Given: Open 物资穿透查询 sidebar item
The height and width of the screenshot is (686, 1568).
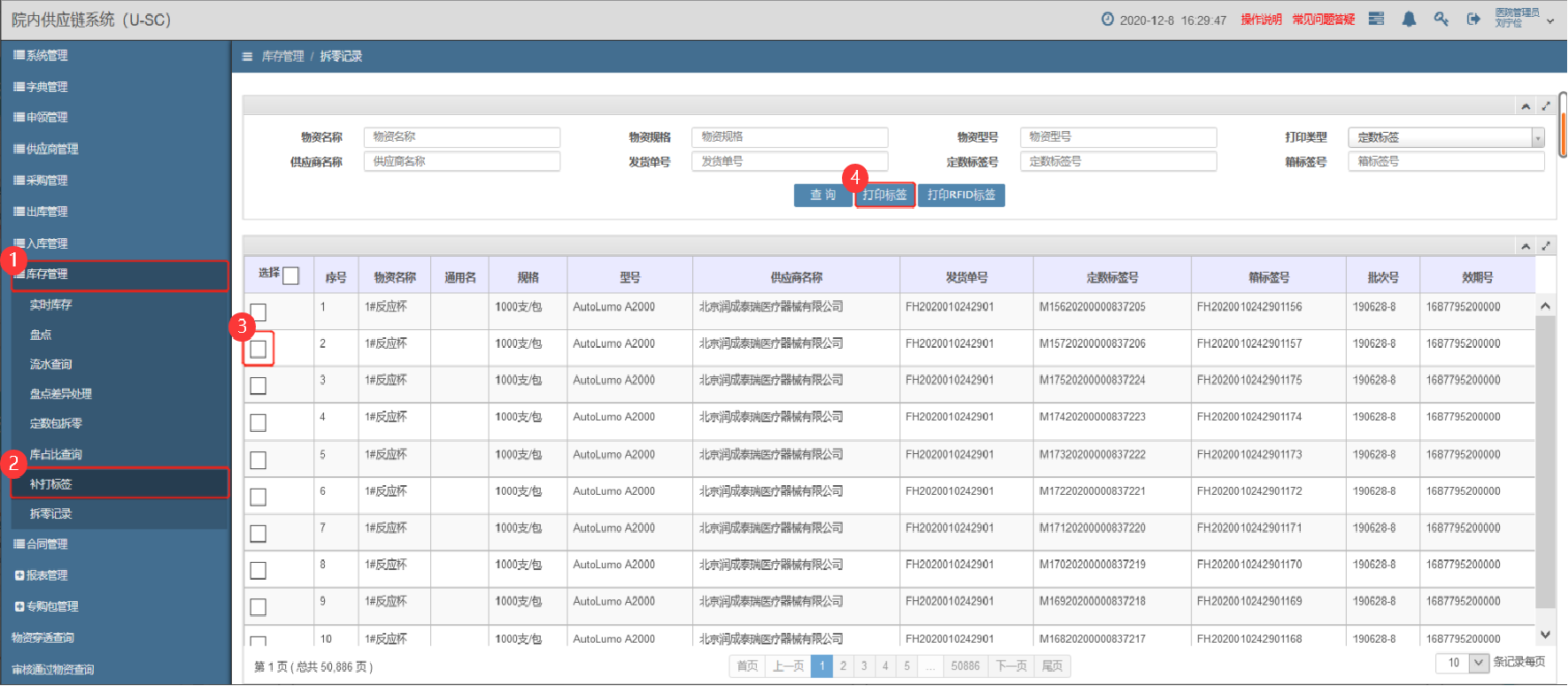Looking at the screenshot, I should [42, 637].
